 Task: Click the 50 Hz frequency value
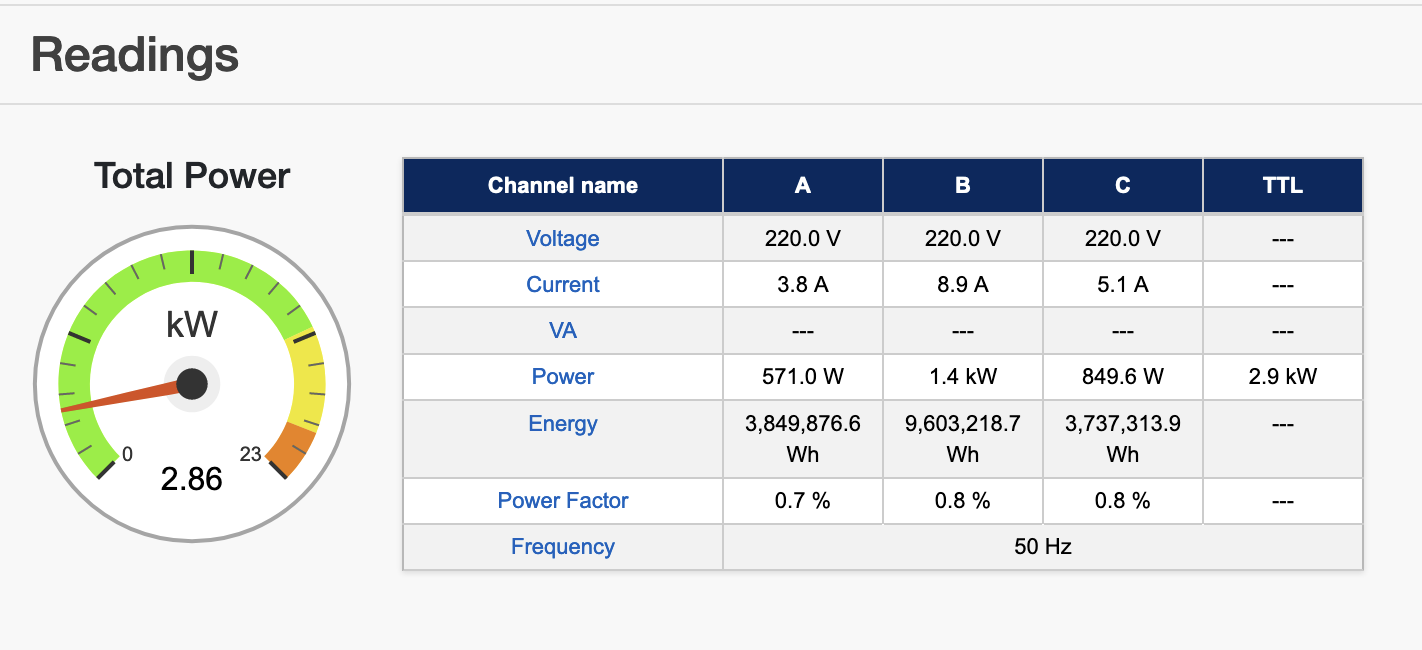point(1042,546)
